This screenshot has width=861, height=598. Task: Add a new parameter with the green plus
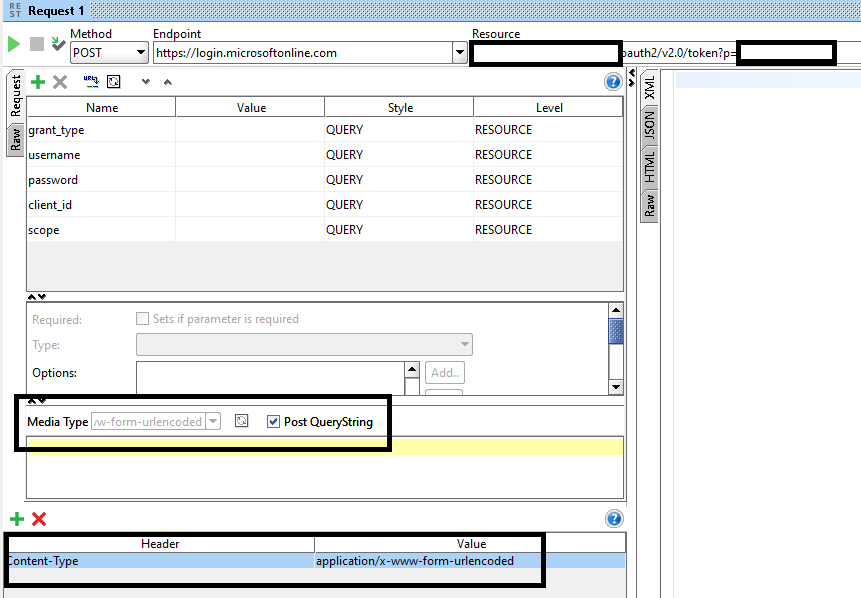point(38,82)
